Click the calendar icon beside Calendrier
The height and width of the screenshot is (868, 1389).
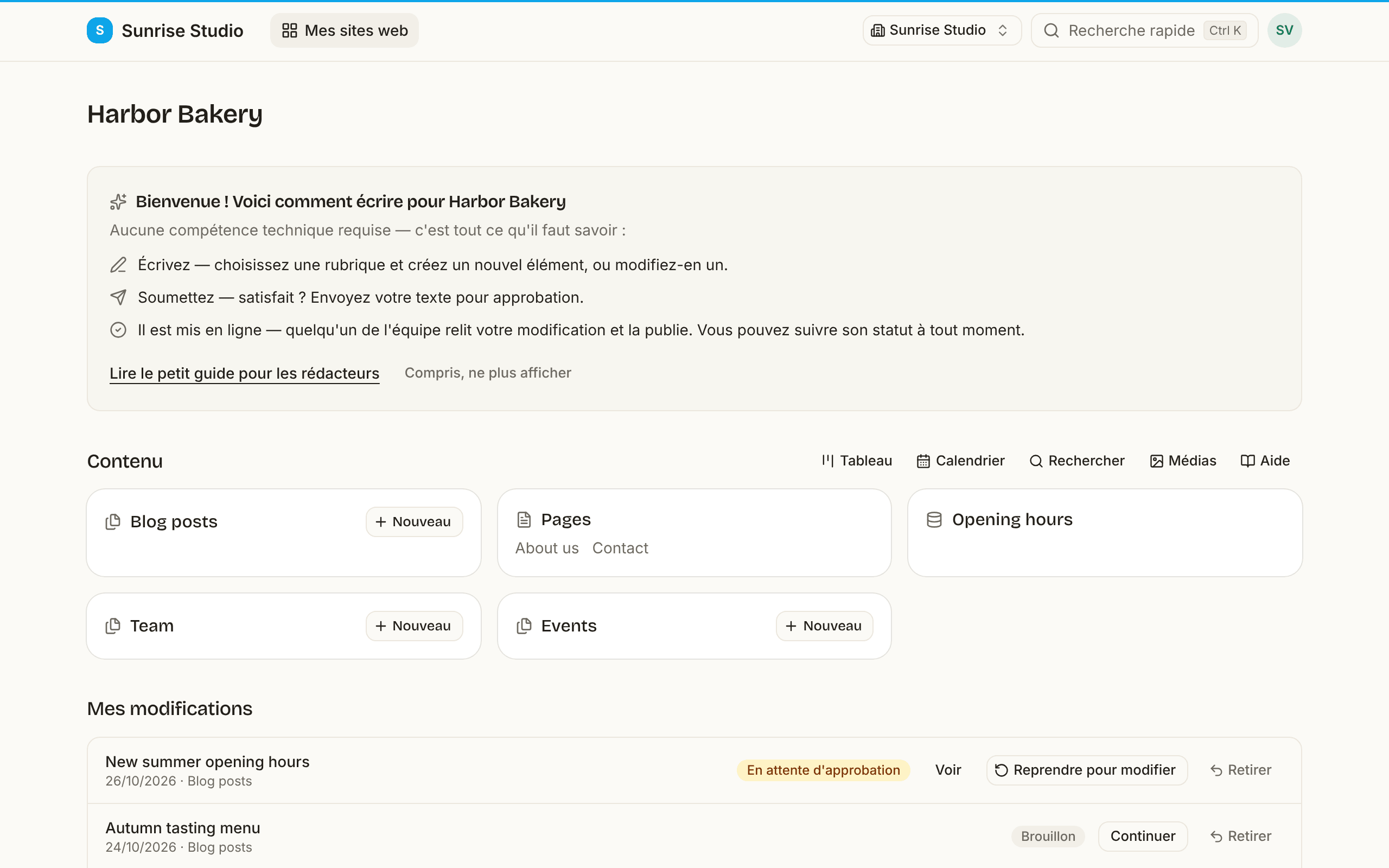[923, 461]
